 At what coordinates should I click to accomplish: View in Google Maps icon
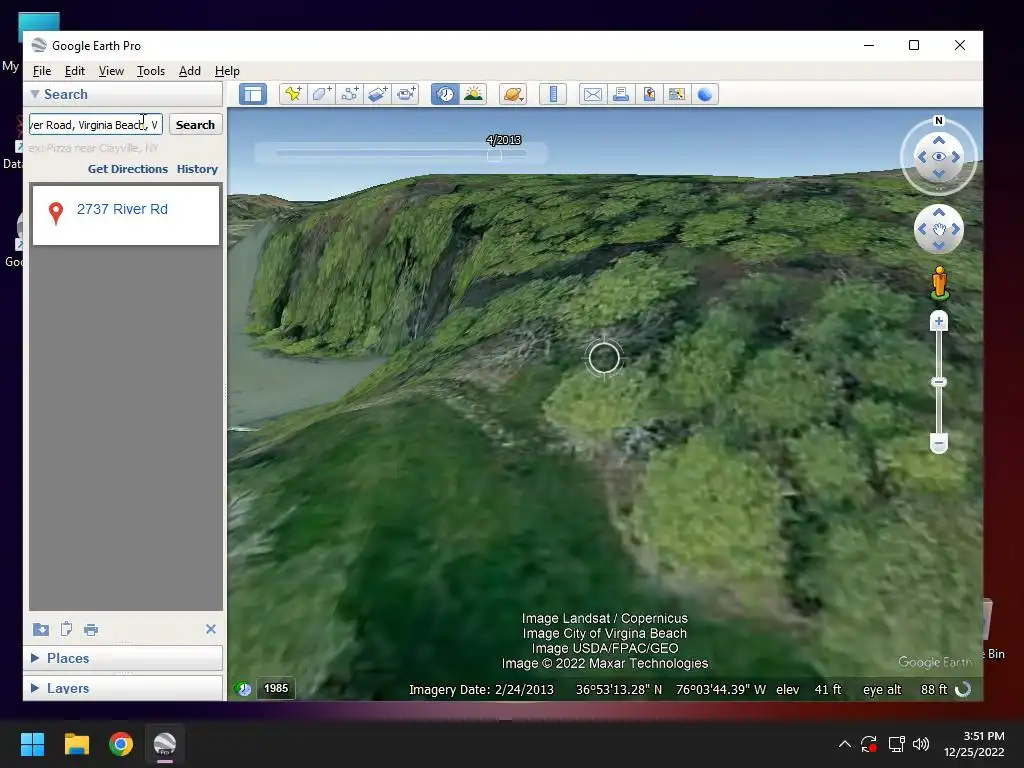pyautogui.click(x=677, y=94)
